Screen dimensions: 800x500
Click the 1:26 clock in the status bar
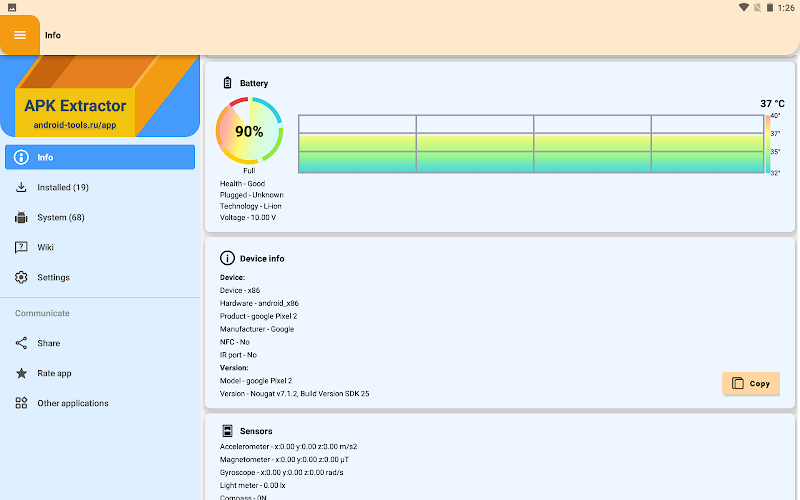click(x=786, y=8)
